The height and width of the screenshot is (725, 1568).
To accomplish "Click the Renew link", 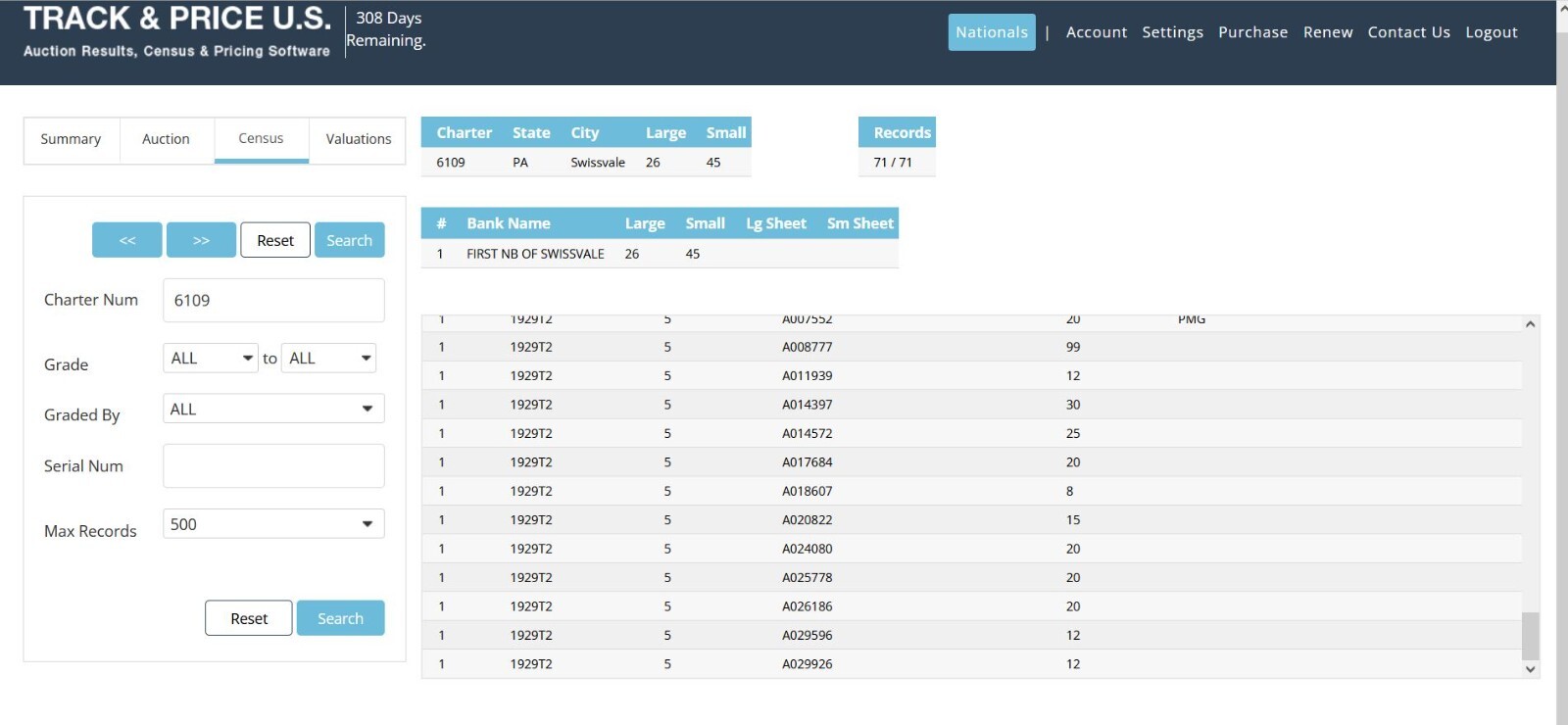I will coord(1328,32).
